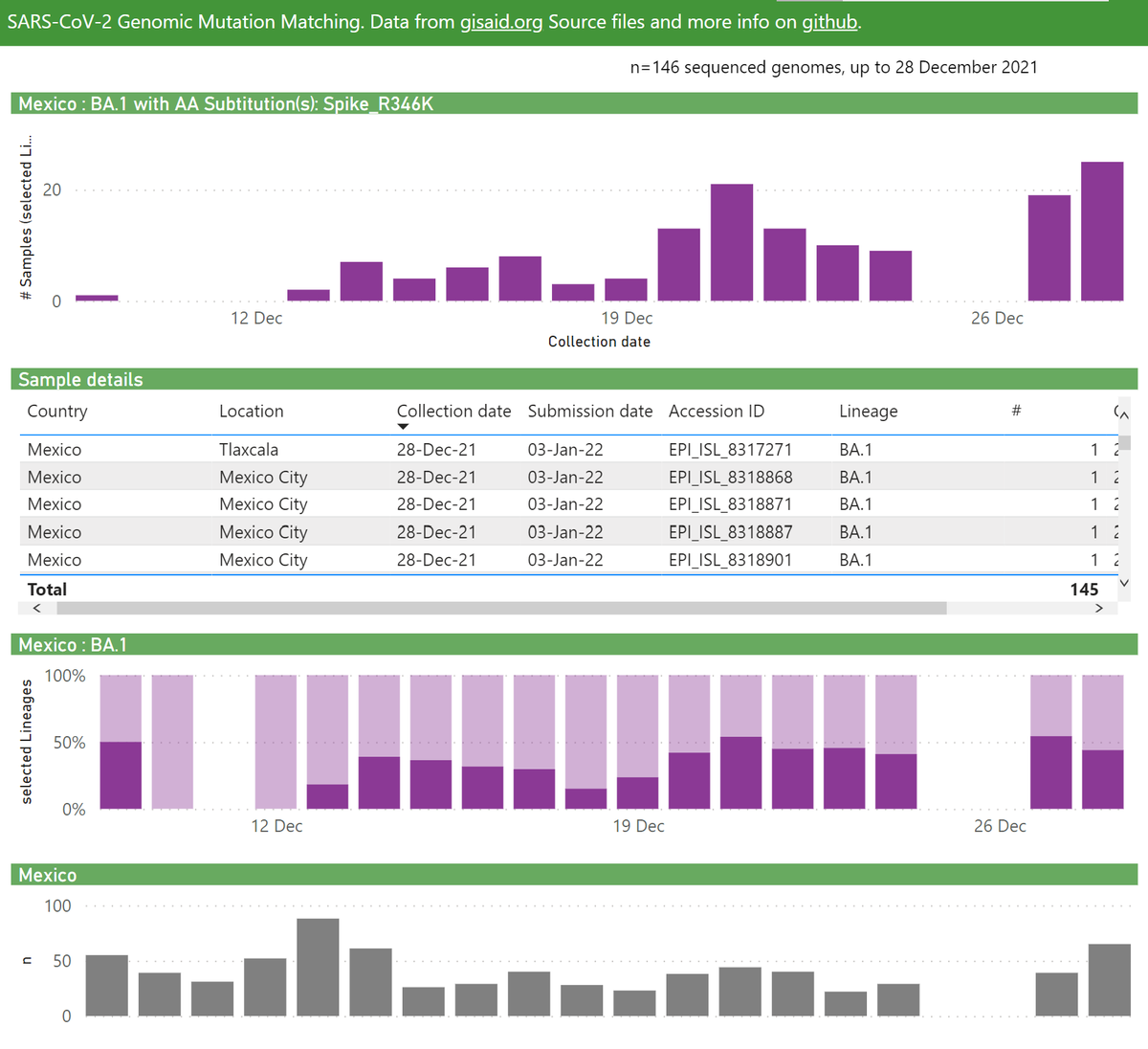Click the Spike_R346K chart title
The width and height of the screenshot is (1148, 1049).
(x=226, y=104)
